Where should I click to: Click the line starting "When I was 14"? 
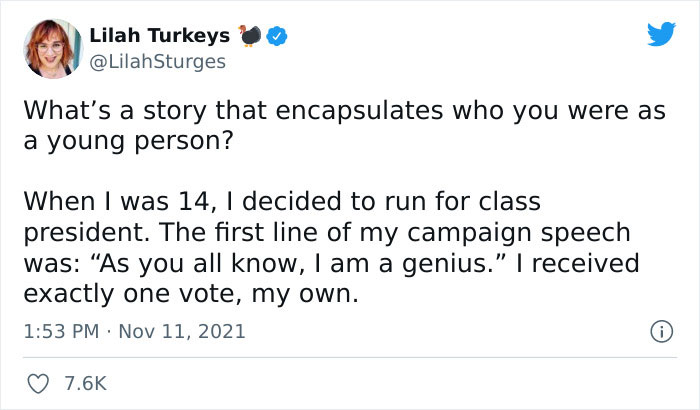pos(281,203)
